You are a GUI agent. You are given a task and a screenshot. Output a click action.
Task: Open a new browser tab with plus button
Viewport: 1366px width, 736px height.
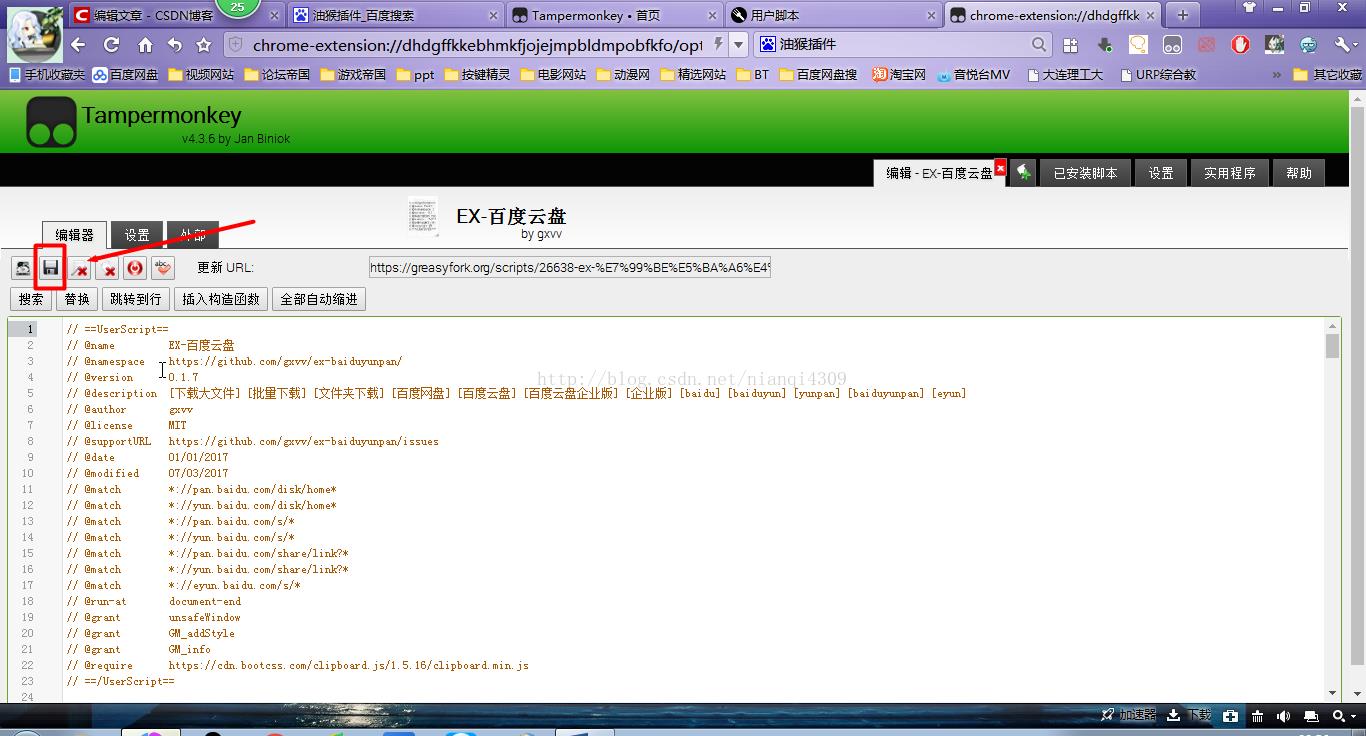click(1183, 15)
